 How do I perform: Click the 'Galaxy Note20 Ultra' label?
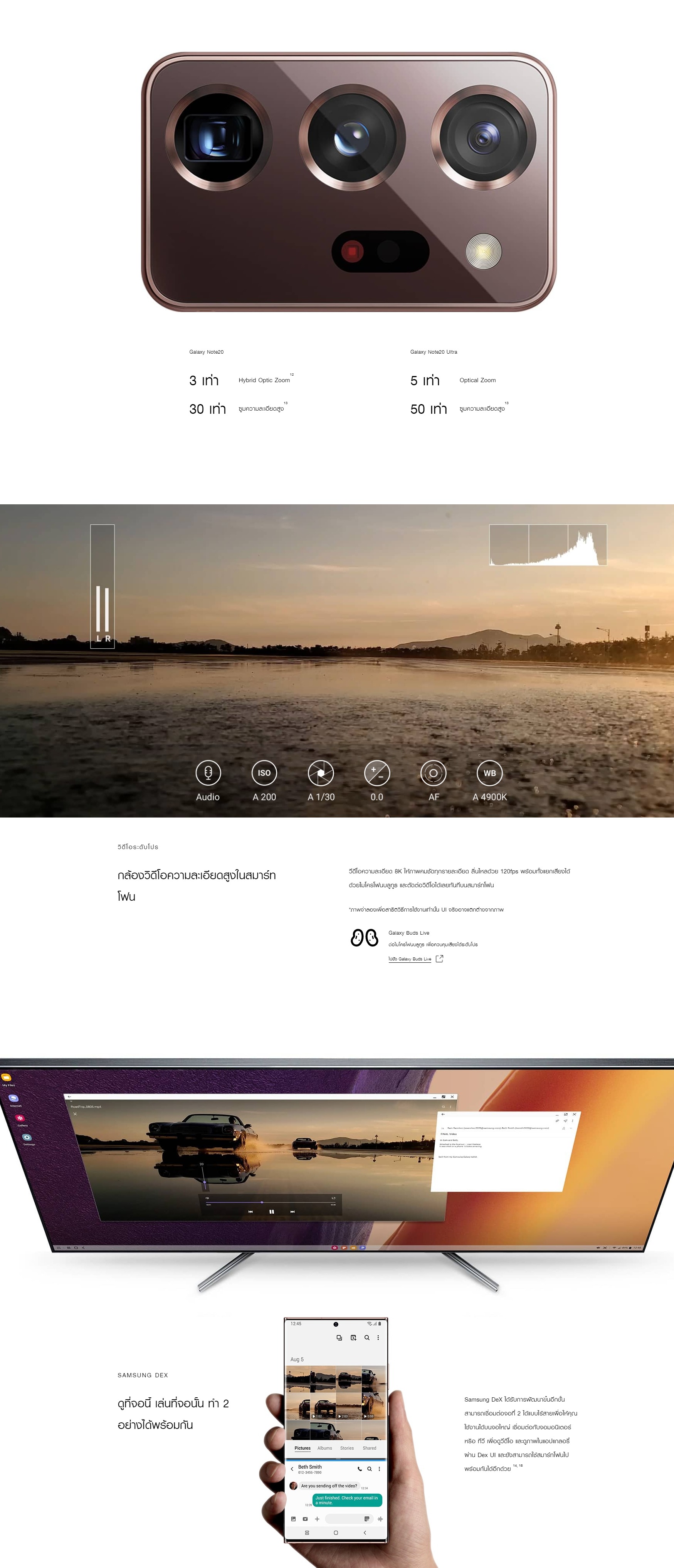click(434, 352)
